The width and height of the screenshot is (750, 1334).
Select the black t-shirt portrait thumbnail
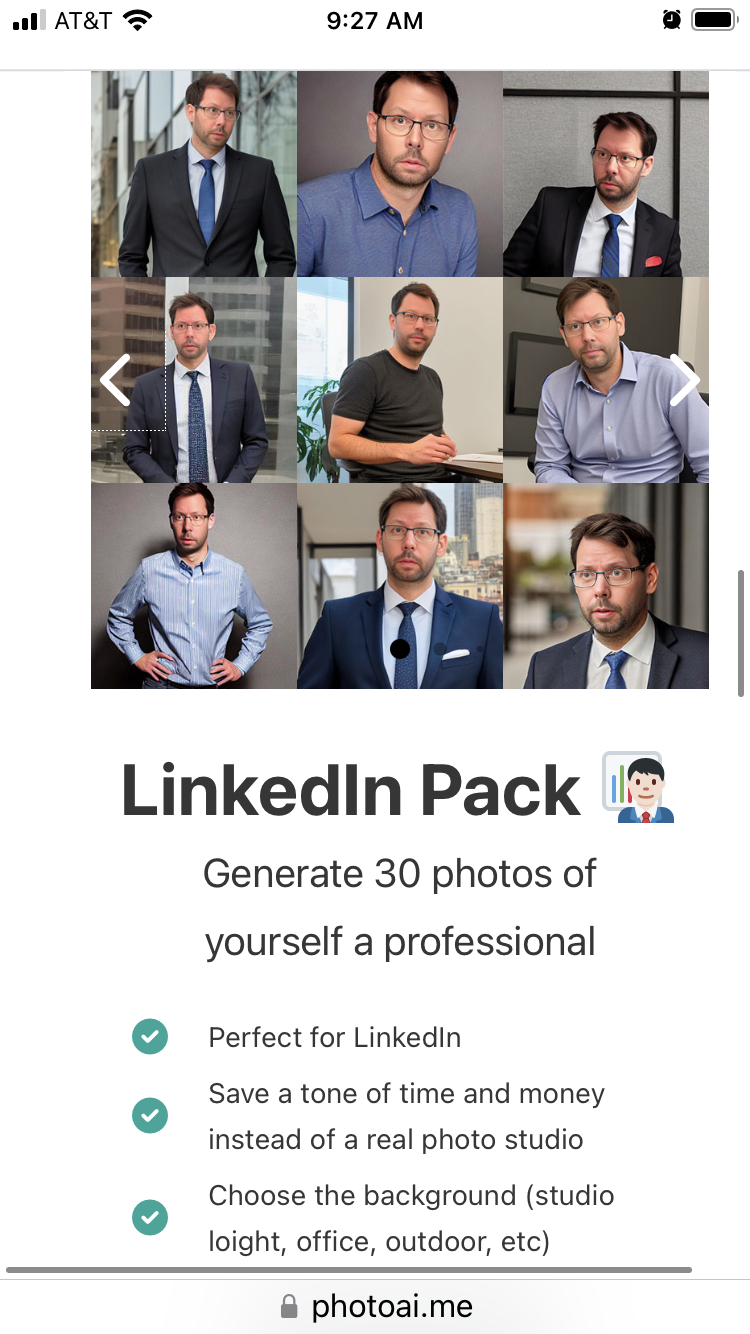(400, 380)
